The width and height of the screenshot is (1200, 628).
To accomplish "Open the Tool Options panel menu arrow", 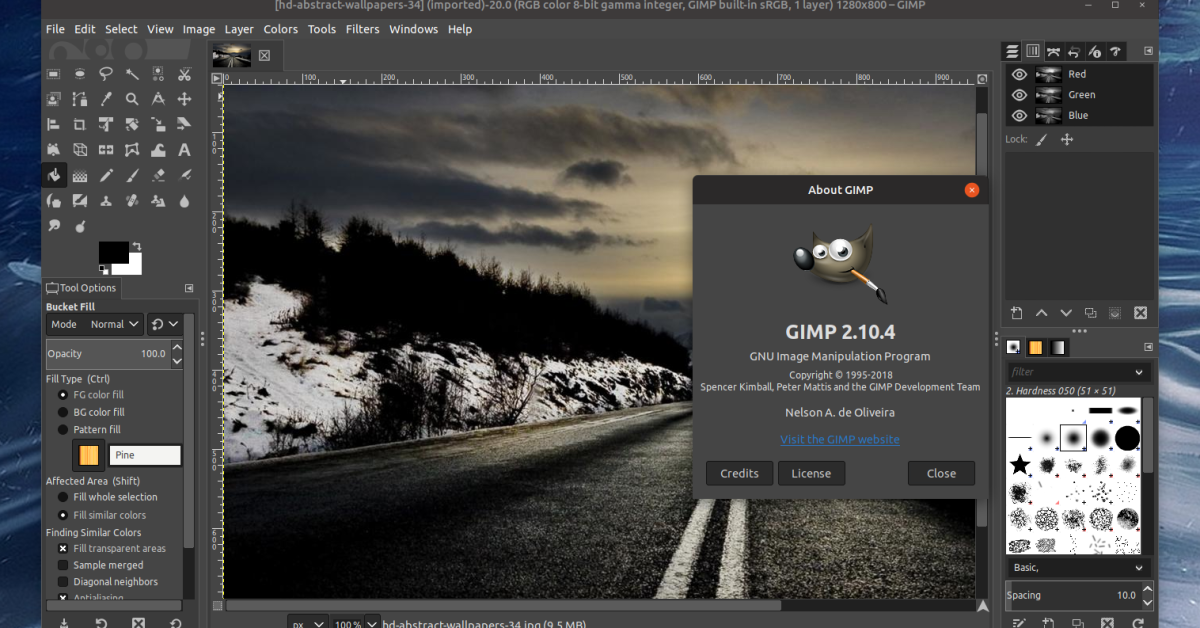I will click(189, 288).
